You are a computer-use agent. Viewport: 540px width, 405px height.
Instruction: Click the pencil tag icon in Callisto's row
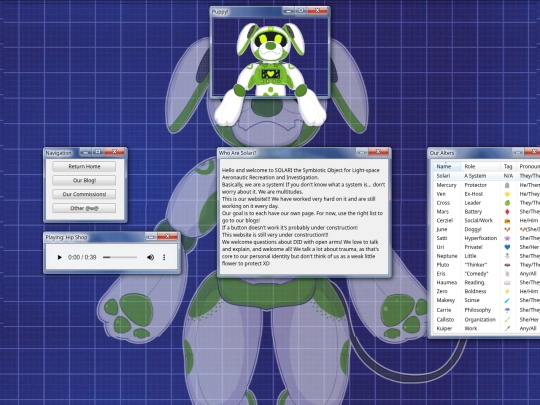click(x=507, y=320)
